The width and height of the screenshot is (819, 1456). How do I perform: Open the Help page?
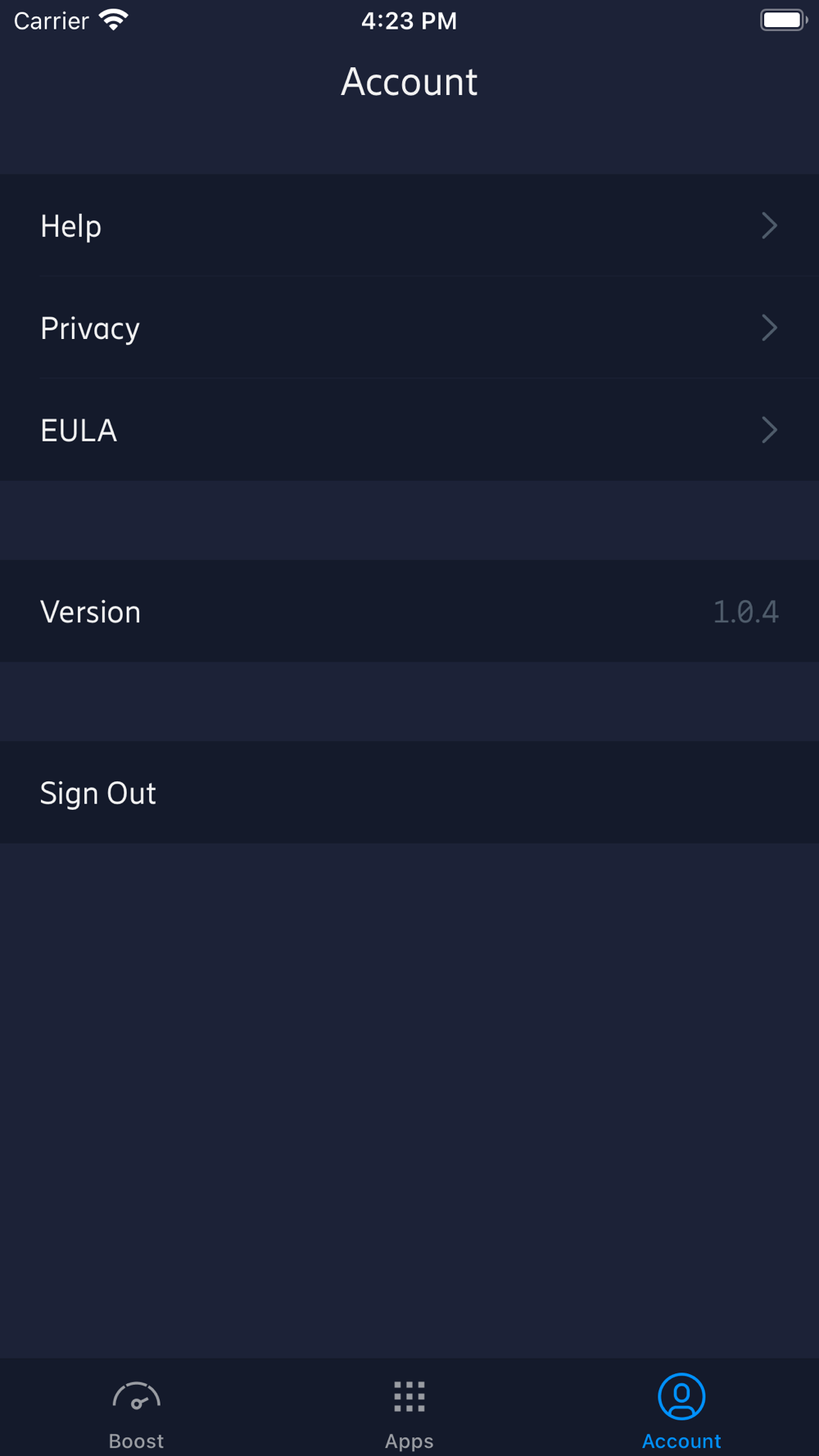point(71,226)
